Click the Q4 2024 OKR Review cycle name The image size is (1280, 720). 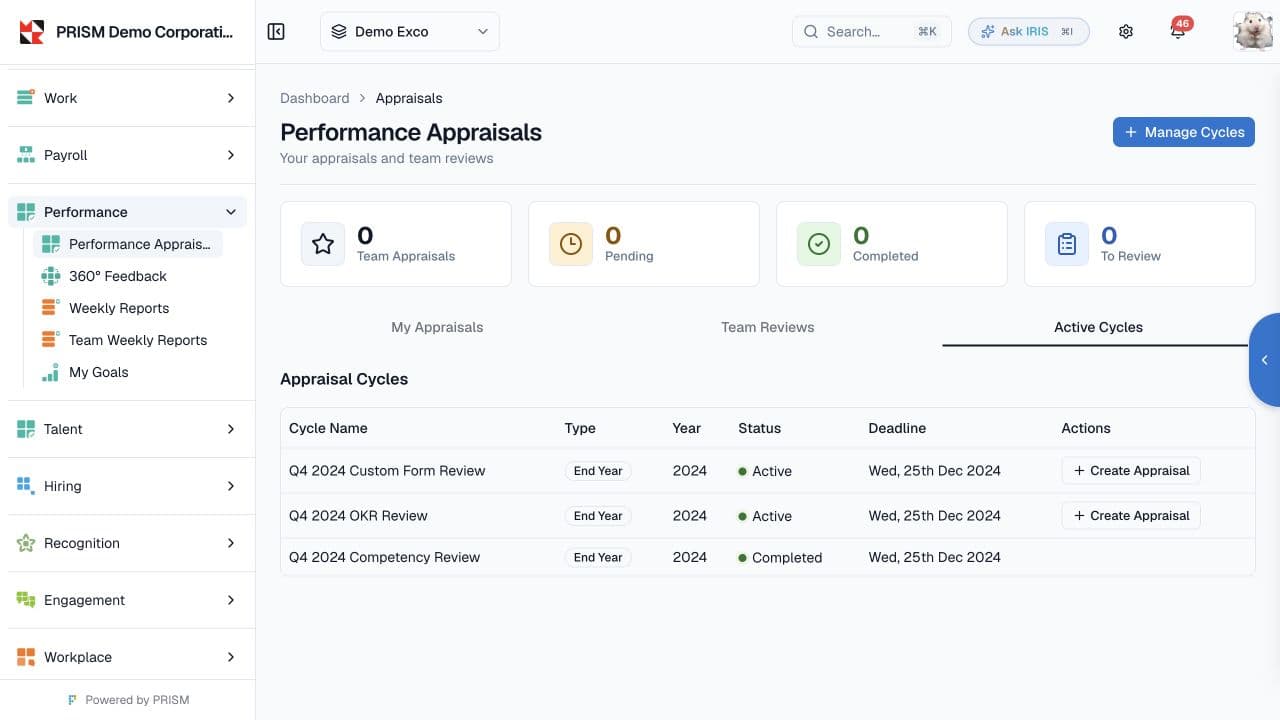click(x=358, y=516)
